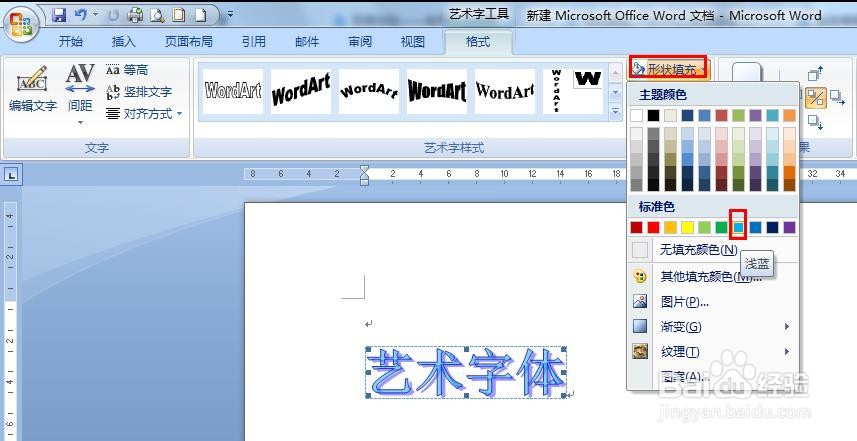Open the 视图 tab
The image size is (857, 441).
click(x=413, y=42)
